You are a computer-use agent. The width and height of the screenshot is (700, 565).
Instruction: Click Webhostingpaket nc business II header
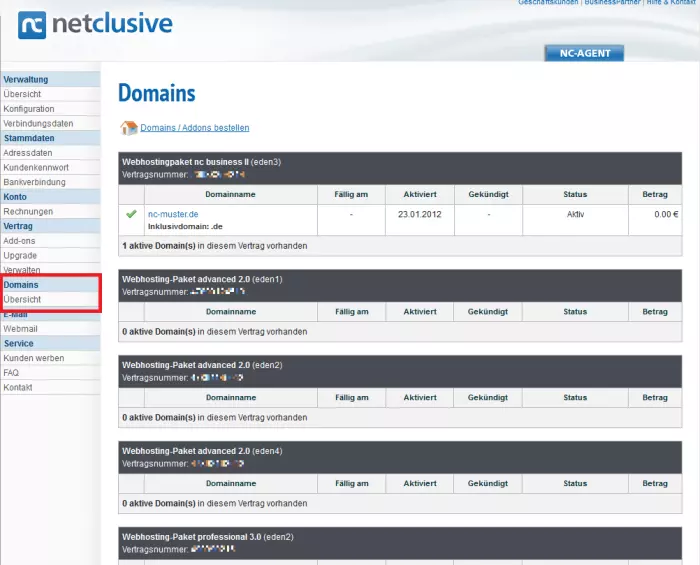pos(400,168)
